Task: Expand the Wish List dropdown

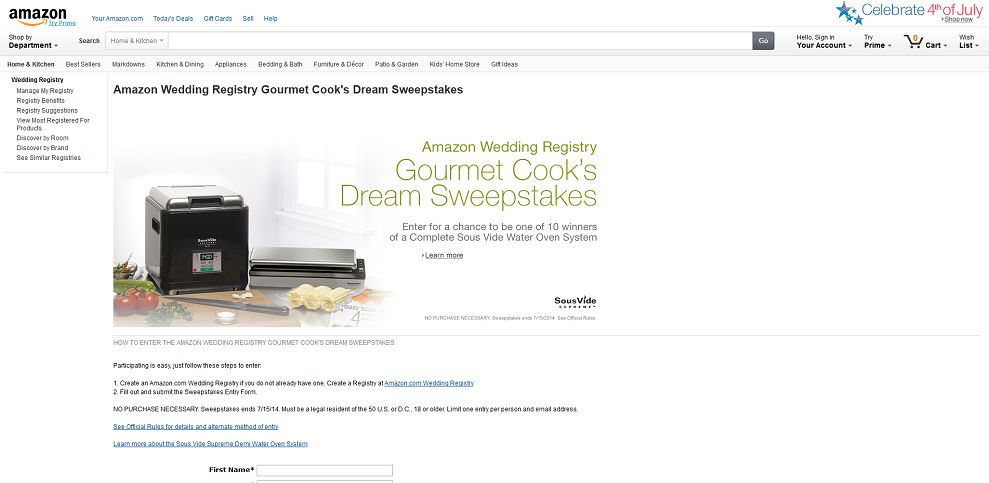Action: pos(969,42)
